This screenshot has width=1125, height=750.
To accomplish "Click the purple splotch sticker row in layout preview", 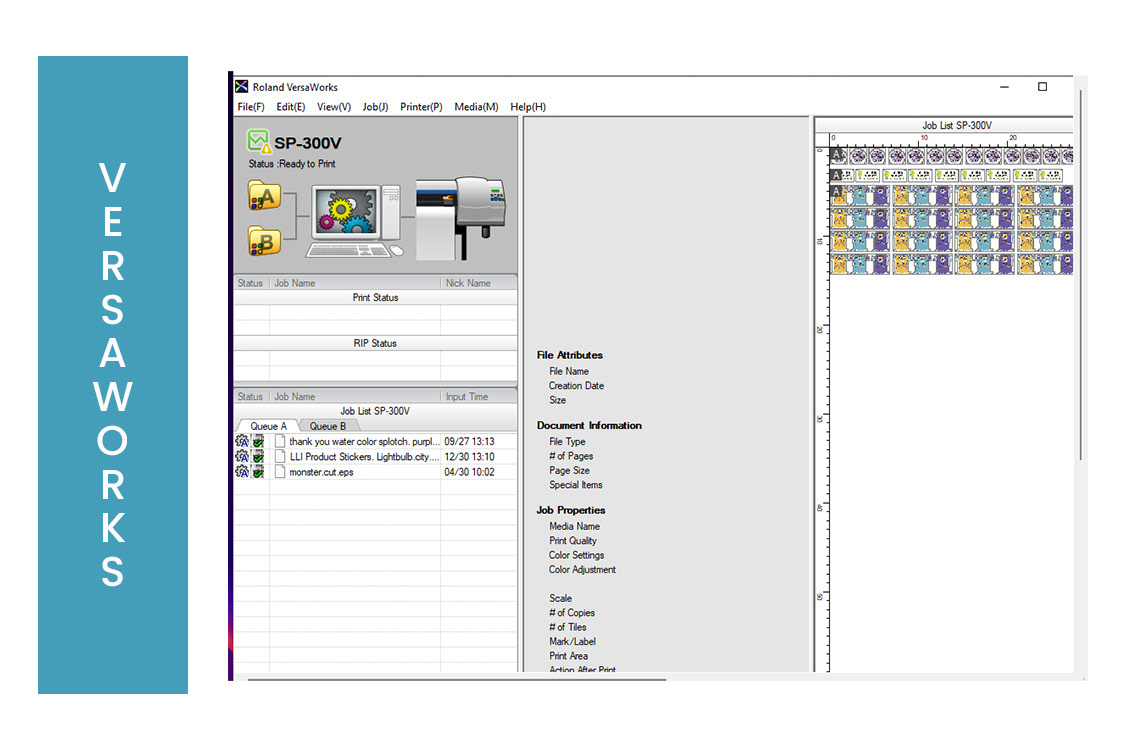I will click(951, 156).
